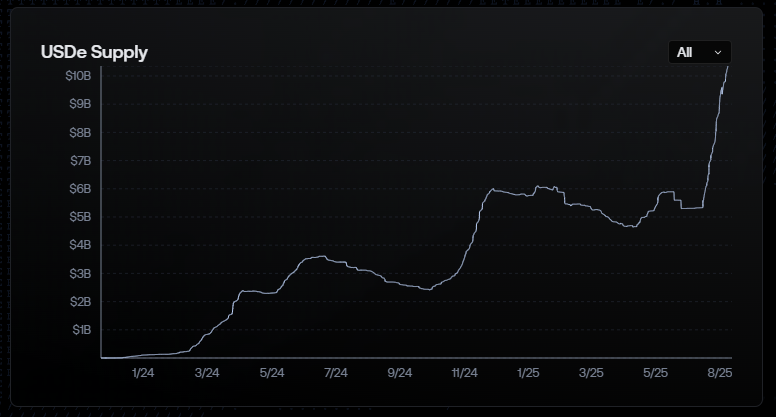This screenshot has width=776, height=417.
Task: Select the 3/24 date label
Action: pyautogui.click(x=207, y=373)
